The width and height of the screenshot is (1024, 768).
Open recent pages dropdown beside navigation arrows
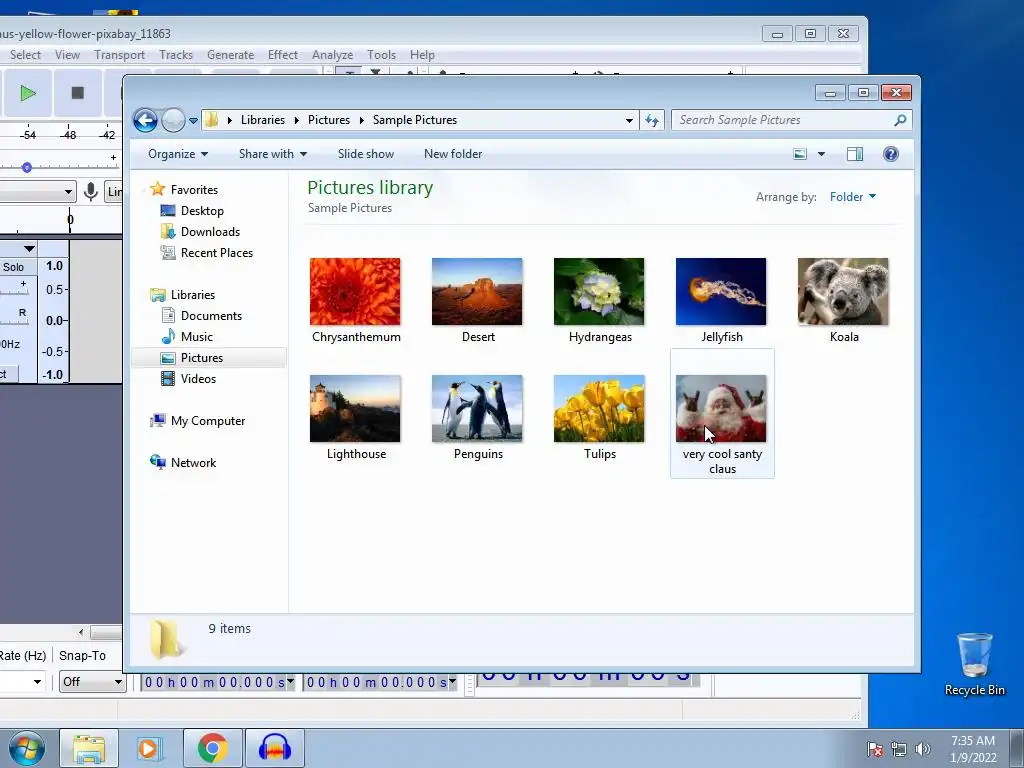(193, 121)
